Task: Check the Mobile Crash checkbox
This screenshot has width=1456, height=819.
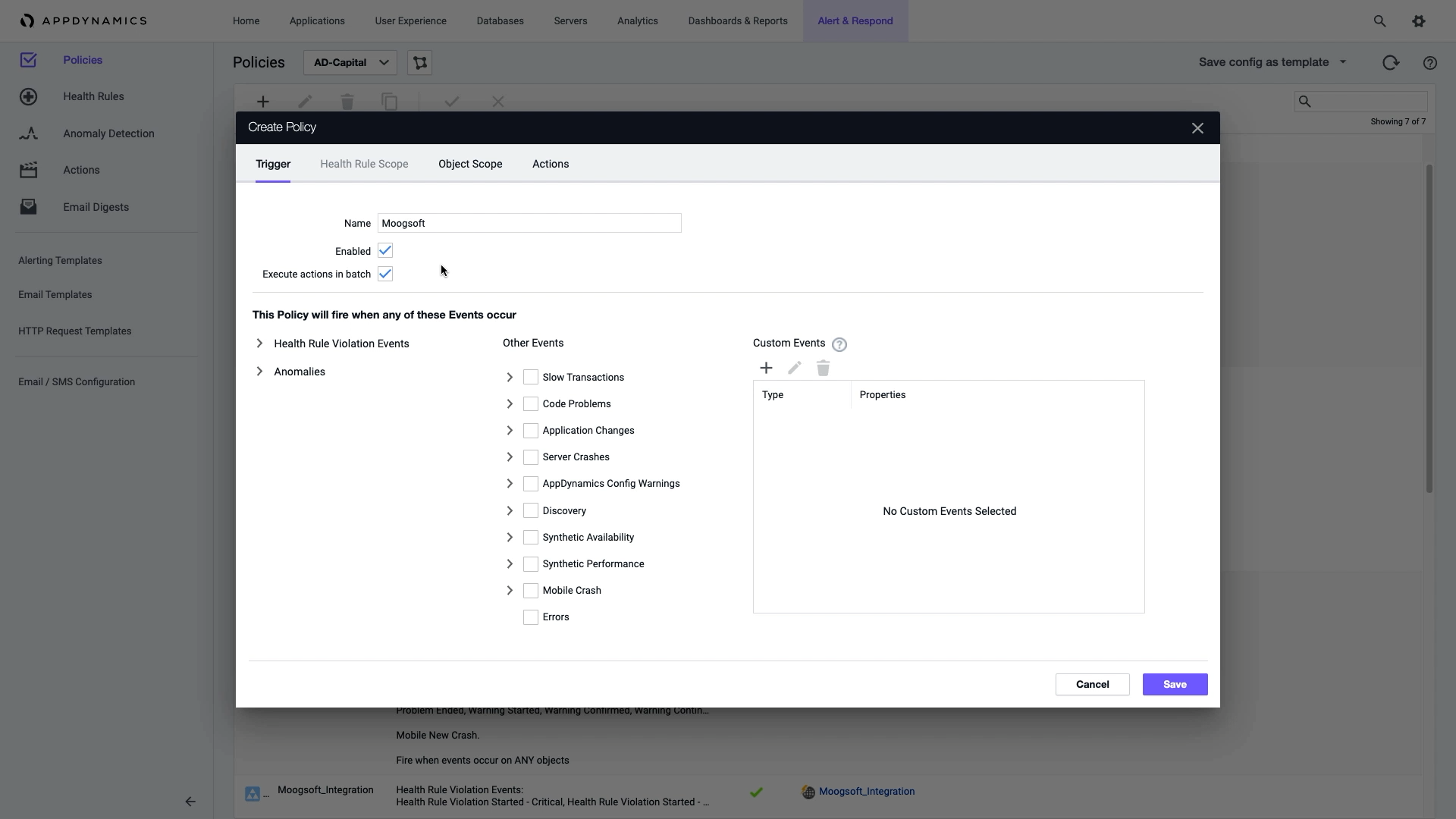Action: click(x=531, y=591)
